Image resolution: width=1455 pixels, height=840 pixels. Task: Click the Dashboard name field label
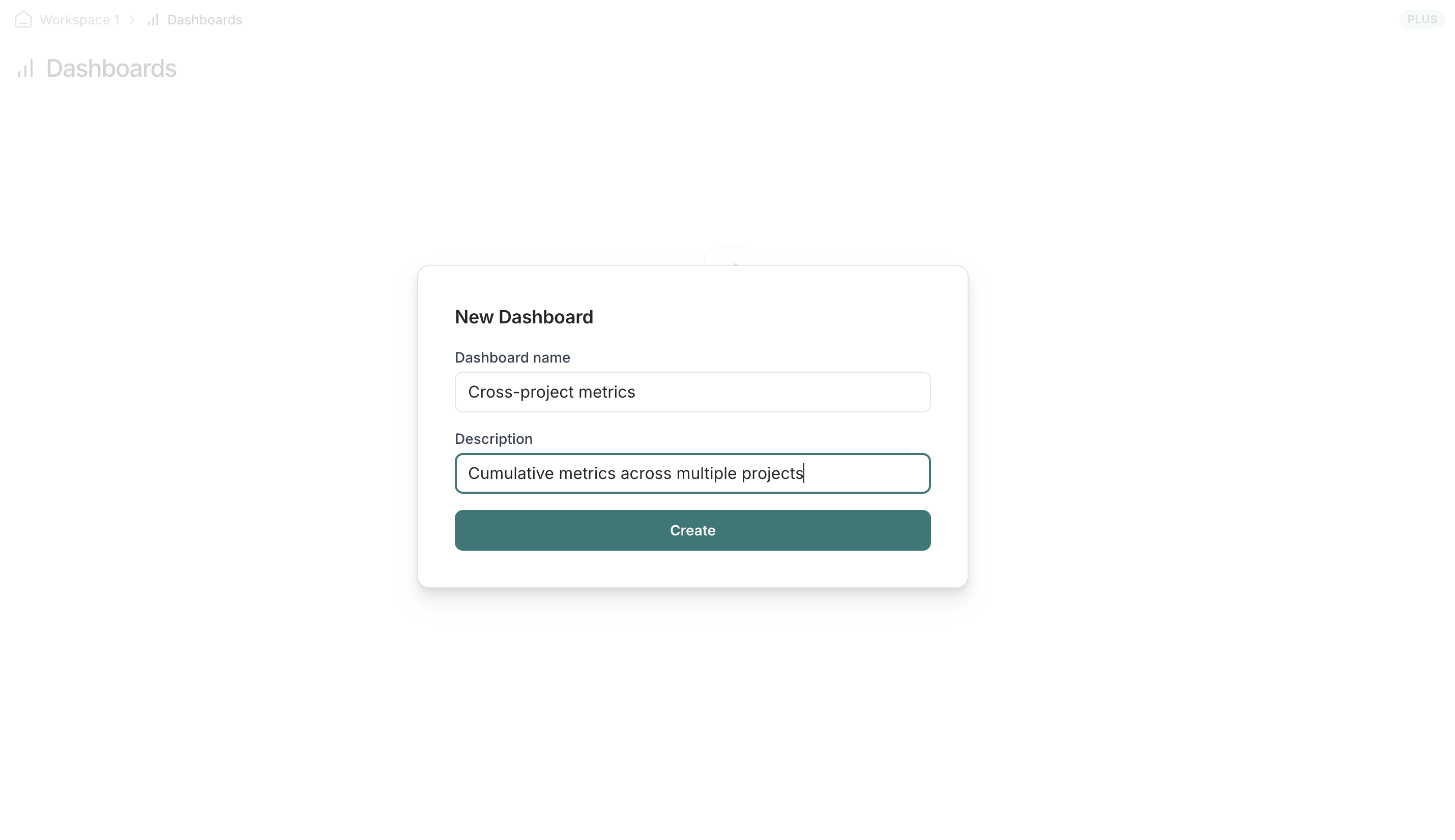pos(512,357)
